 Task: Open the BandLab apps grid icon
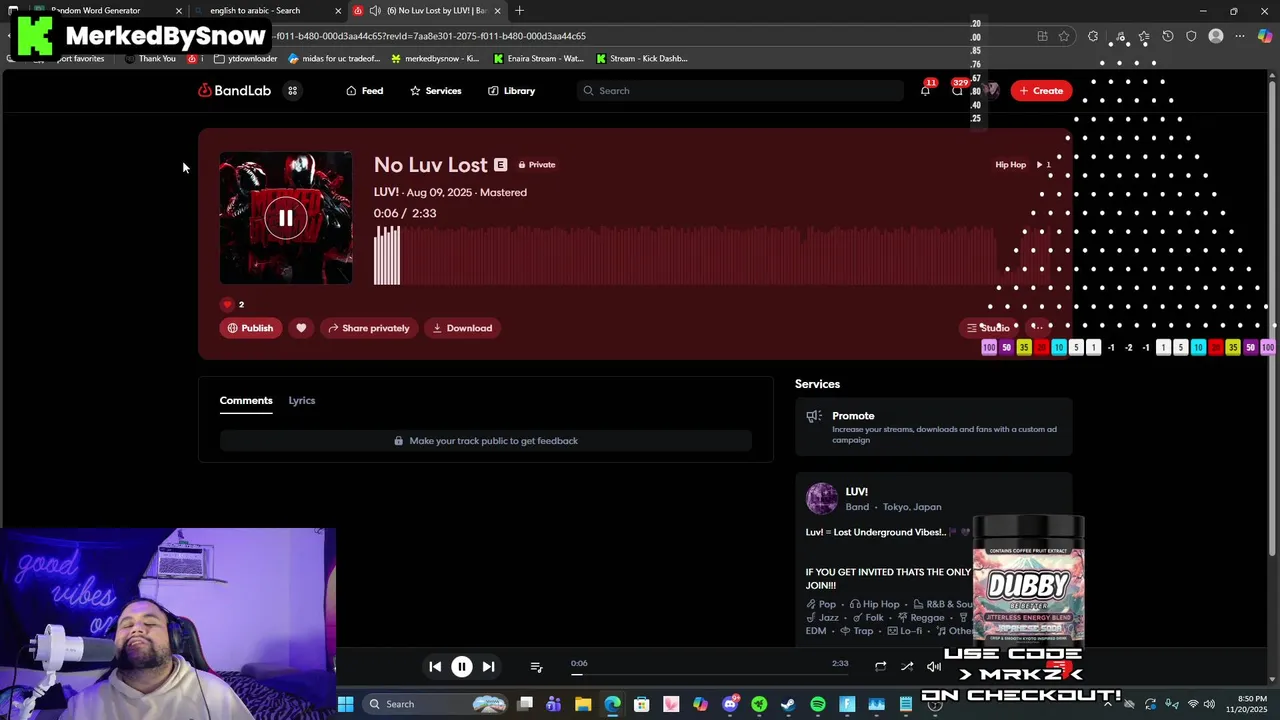pos(293,91)
